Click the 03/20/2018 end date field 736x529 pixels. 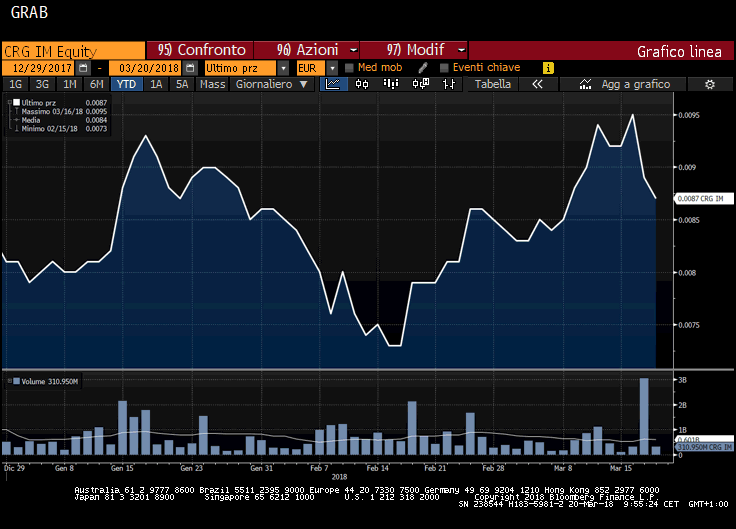tap(146, 68)
